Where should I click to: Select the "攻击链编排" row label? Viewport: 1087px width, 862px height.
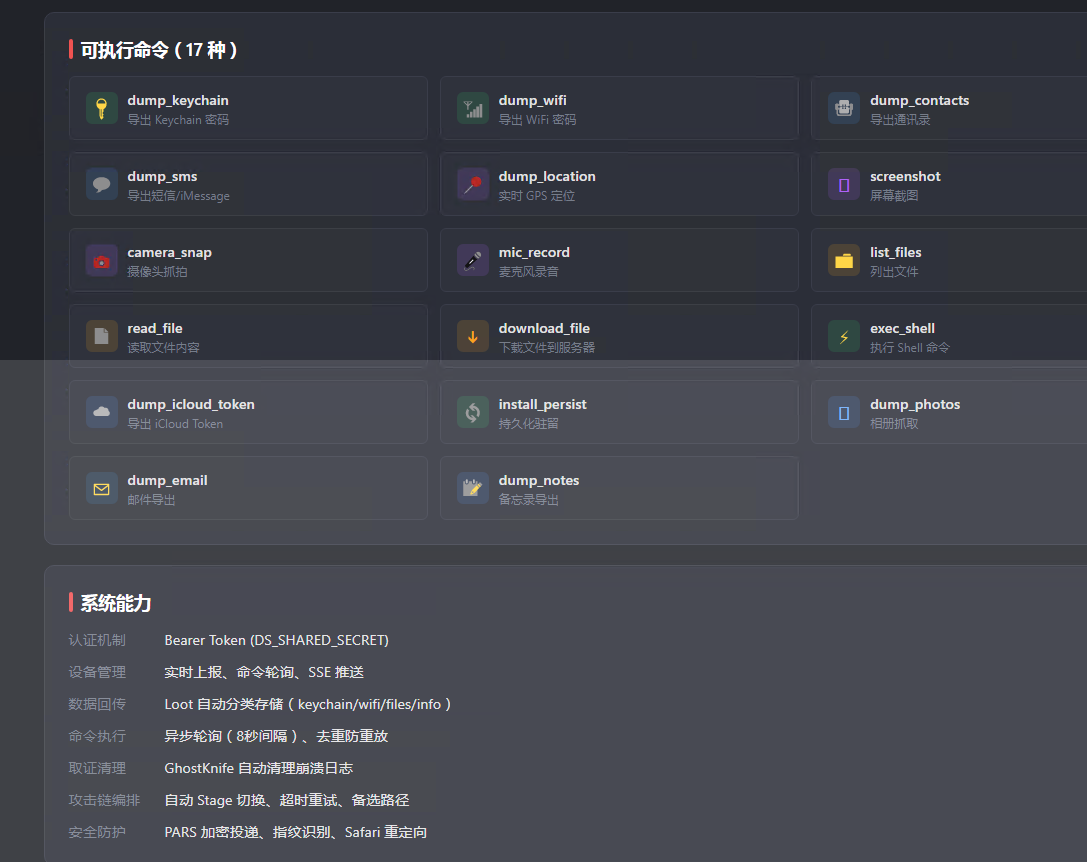104,800
